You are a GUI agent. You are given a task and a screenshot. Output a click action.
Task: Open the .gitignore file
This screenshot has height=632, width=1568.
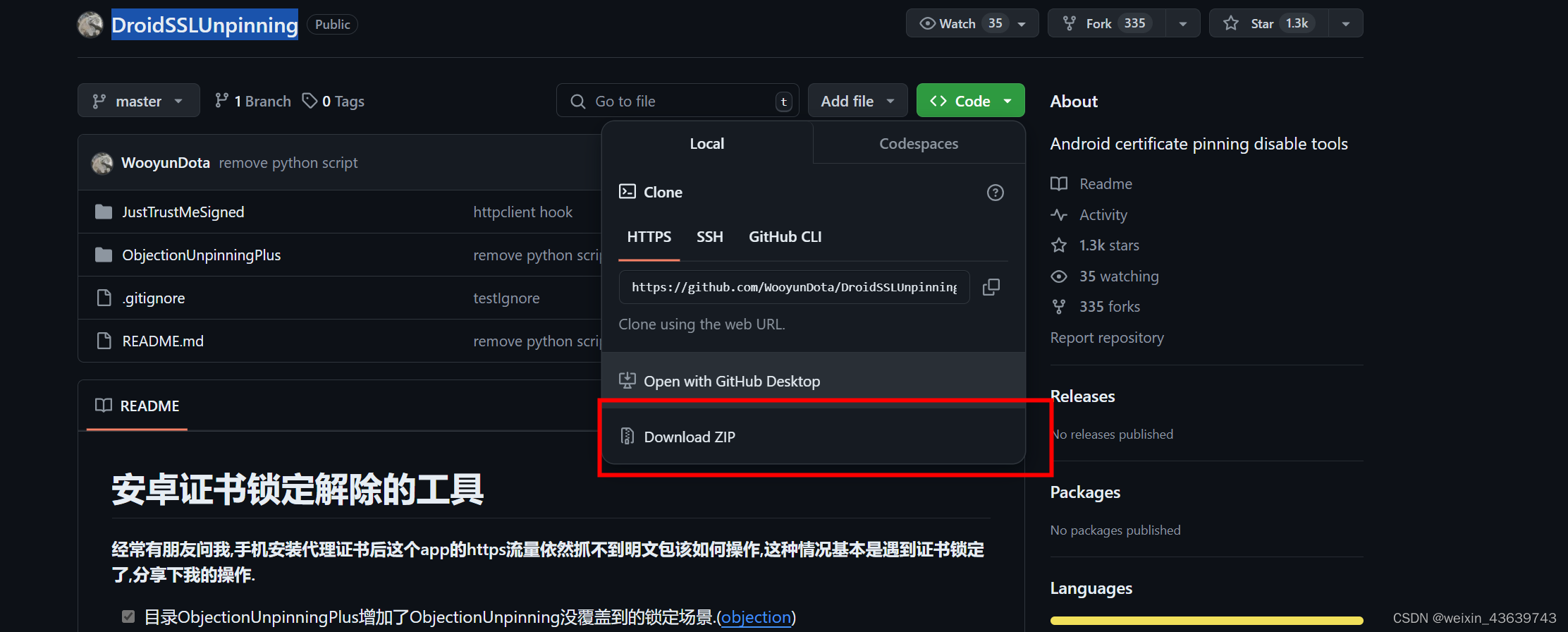coord(154,298)
